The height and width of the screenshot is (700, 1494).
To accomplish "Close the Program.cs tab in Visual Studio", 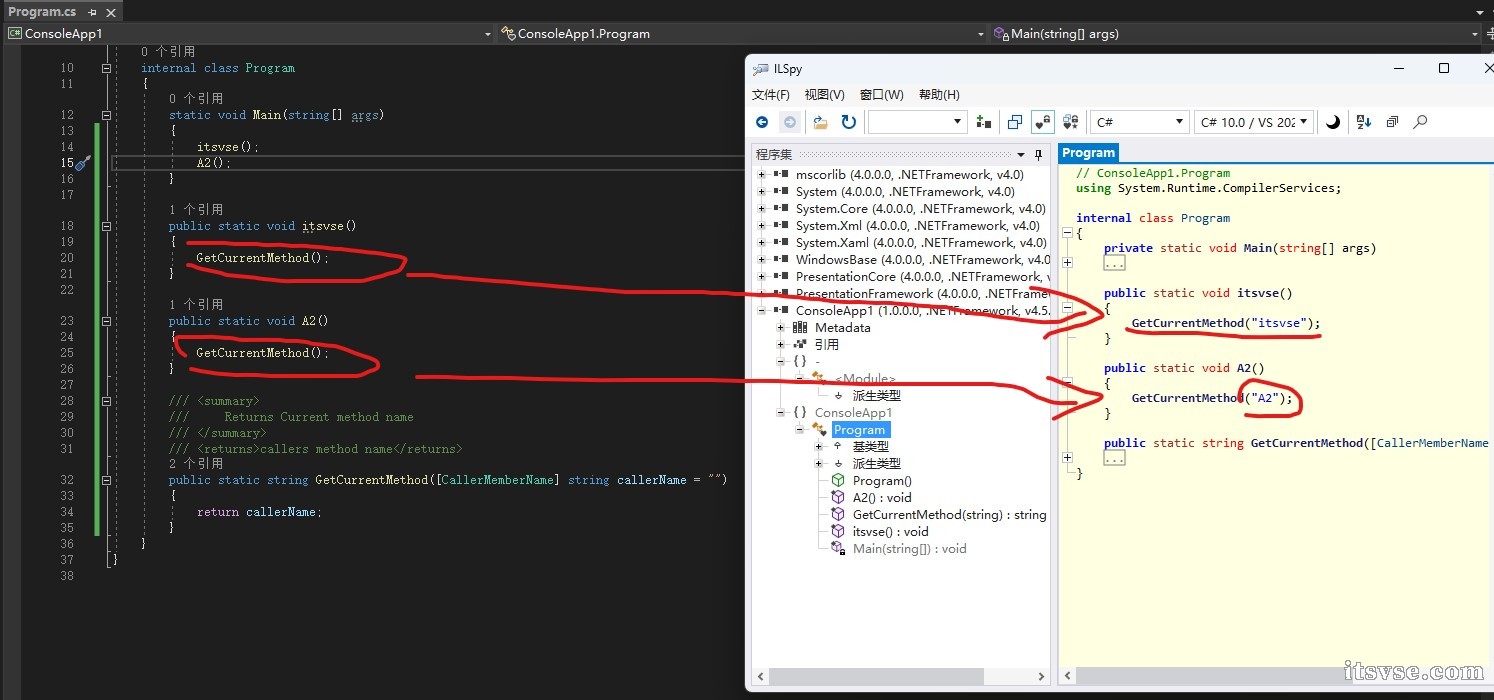I will click(x=110, y=12).
